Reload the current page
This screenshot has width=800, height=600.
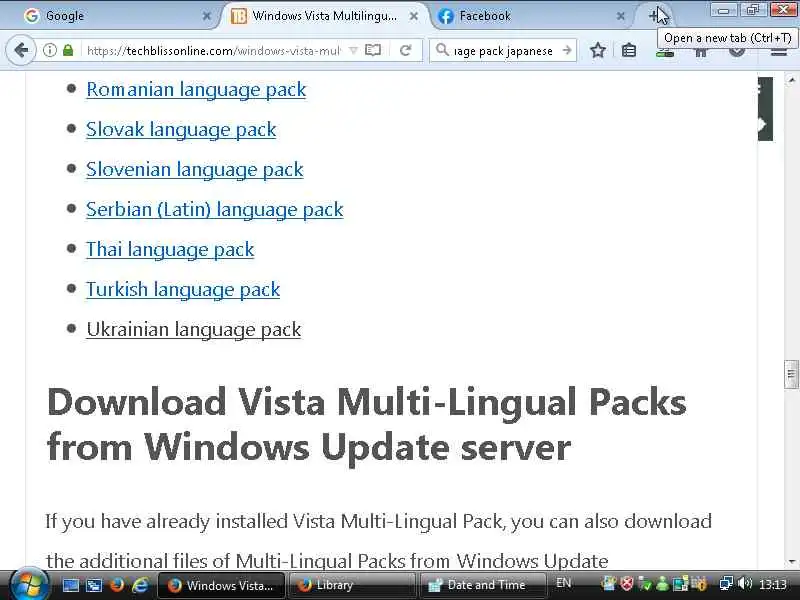click(406, 50)
